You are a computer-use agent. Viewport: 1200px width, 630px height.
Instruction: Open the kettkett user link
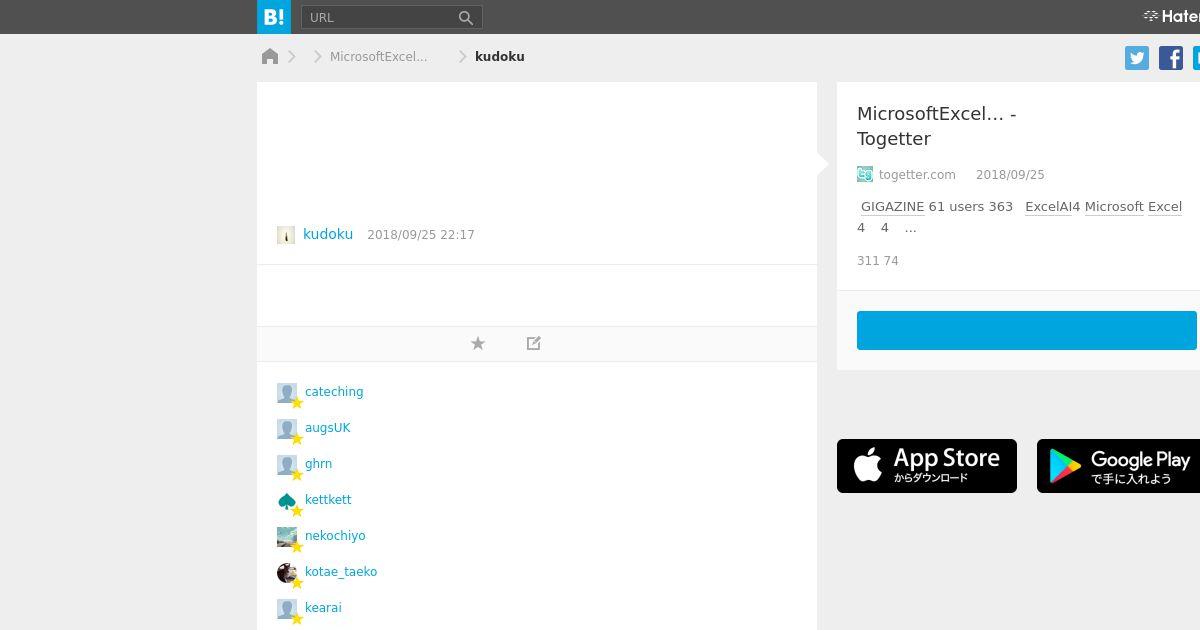[x=328, y=500]
